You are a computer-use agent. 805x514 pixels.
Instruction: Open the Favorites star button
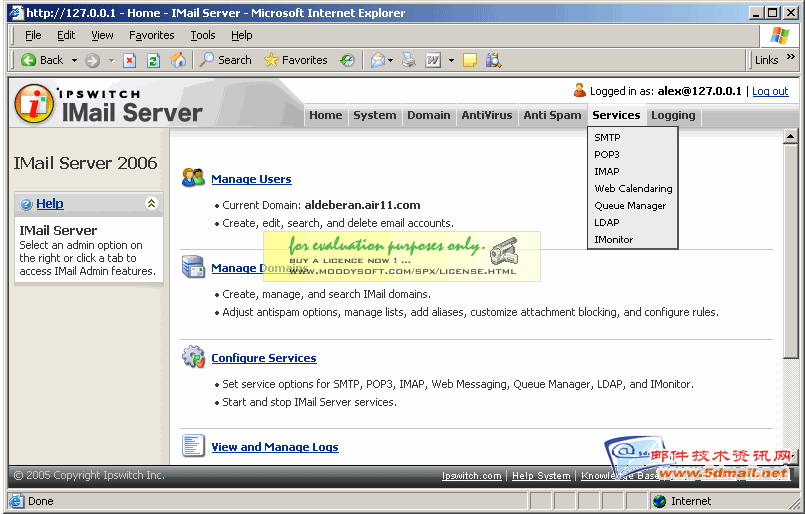tap(295, 60)
